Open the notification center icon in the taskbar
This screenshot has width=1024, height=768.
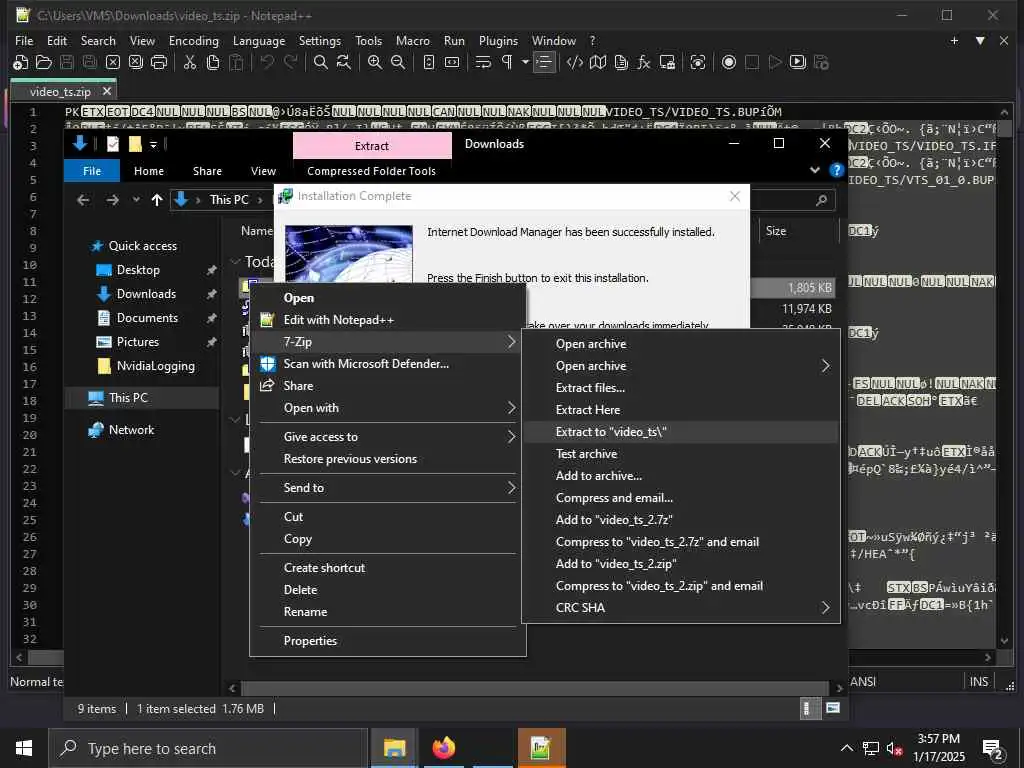992,748
